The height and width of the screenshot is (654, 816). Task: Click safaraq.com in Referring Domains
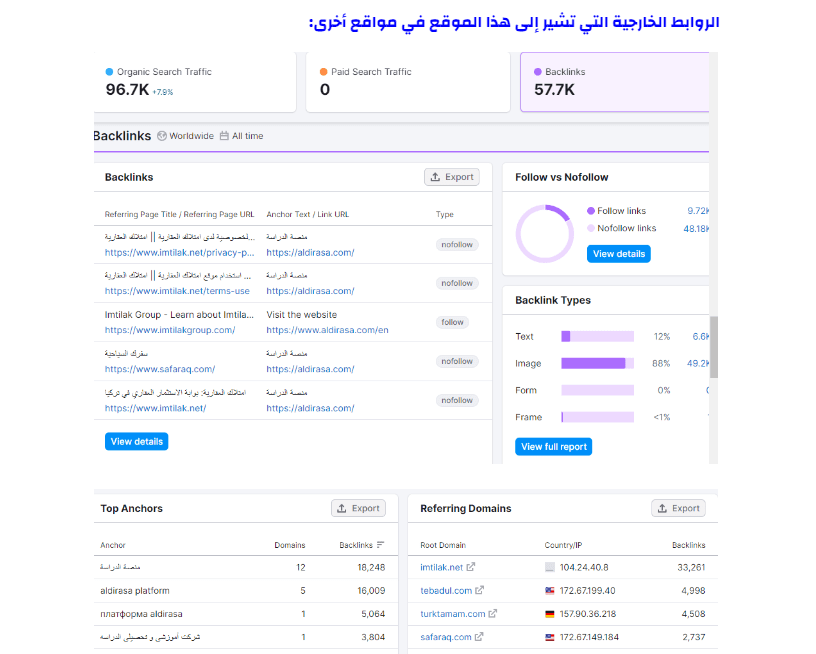446,637
